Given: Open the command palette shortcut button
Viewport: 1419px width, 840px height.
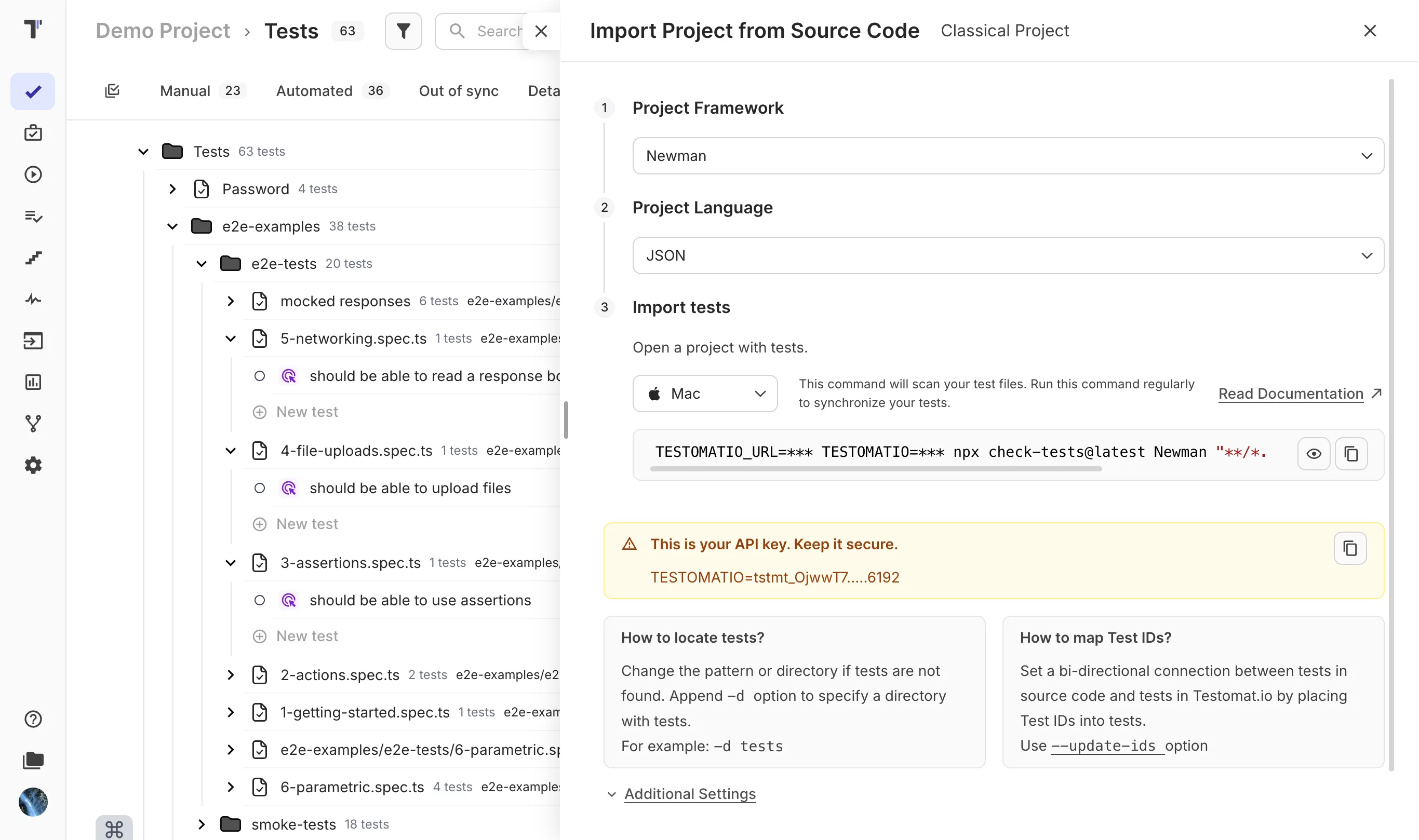Looking at the screenshot, I should tap(114, 829).
